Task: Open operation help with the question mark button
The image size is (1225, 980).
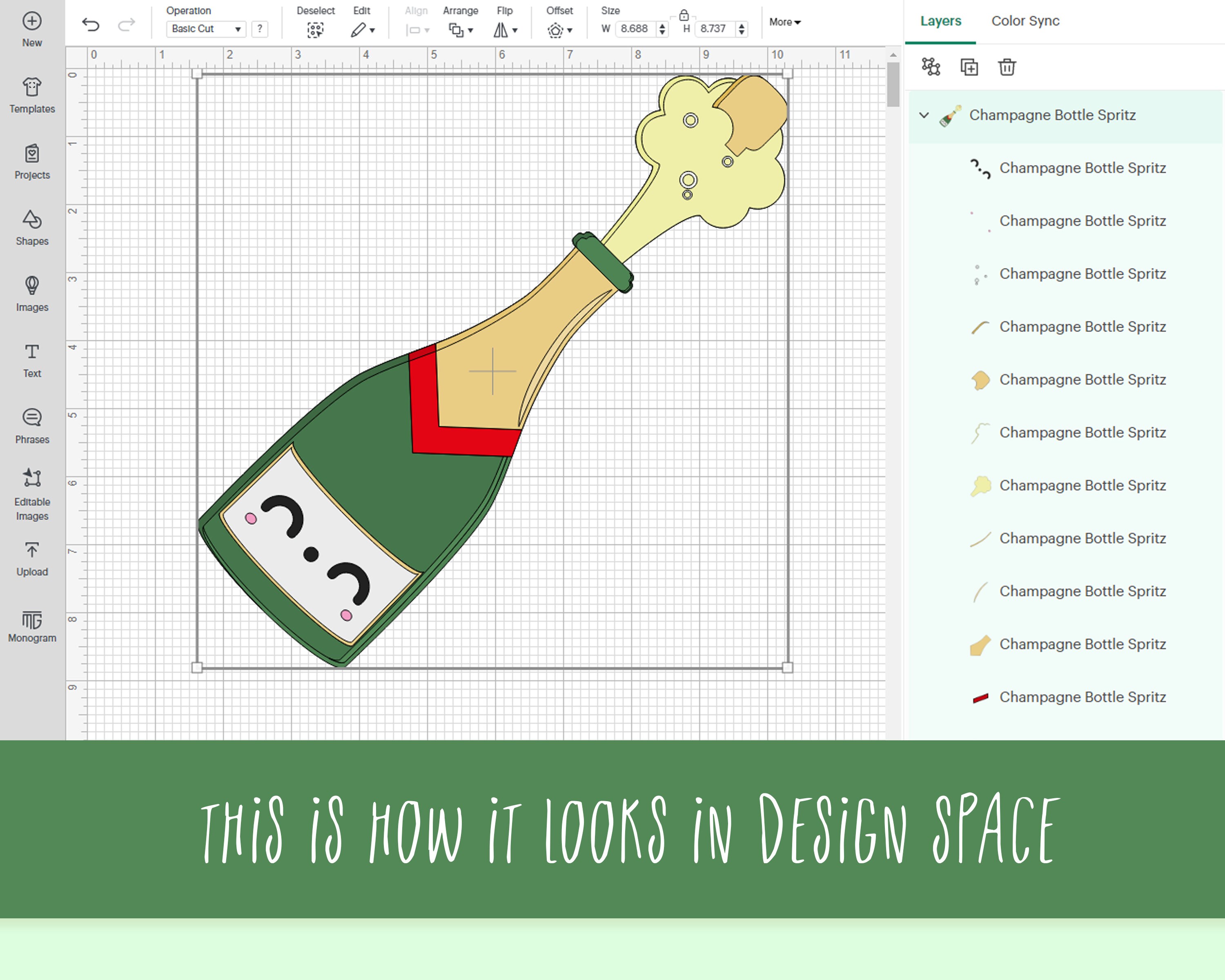Action: 260,29
